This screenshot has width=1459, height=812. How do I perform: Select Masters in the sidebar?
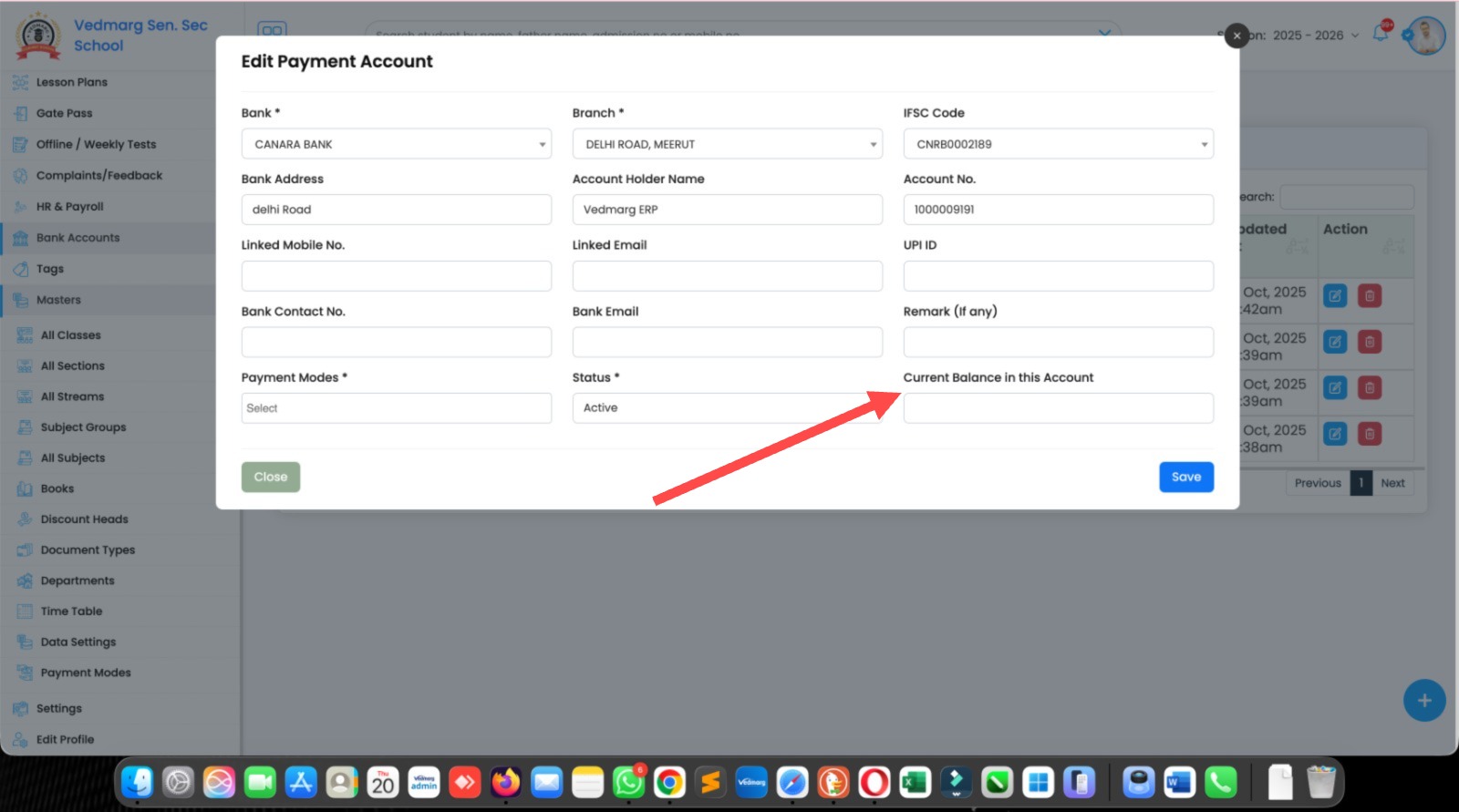point(58,300)
